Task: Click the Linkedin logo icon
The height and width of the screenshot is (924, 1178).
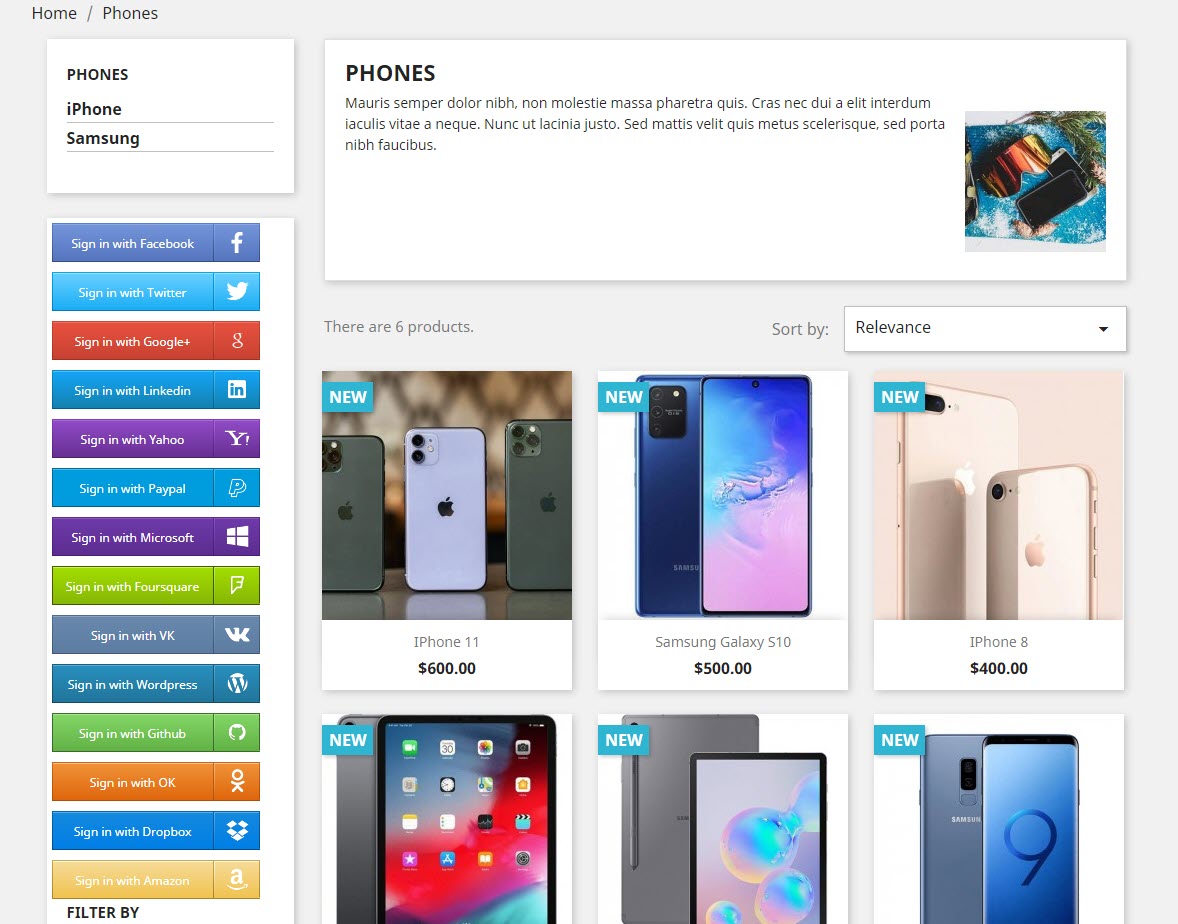Action: click(x=237, y=389)
